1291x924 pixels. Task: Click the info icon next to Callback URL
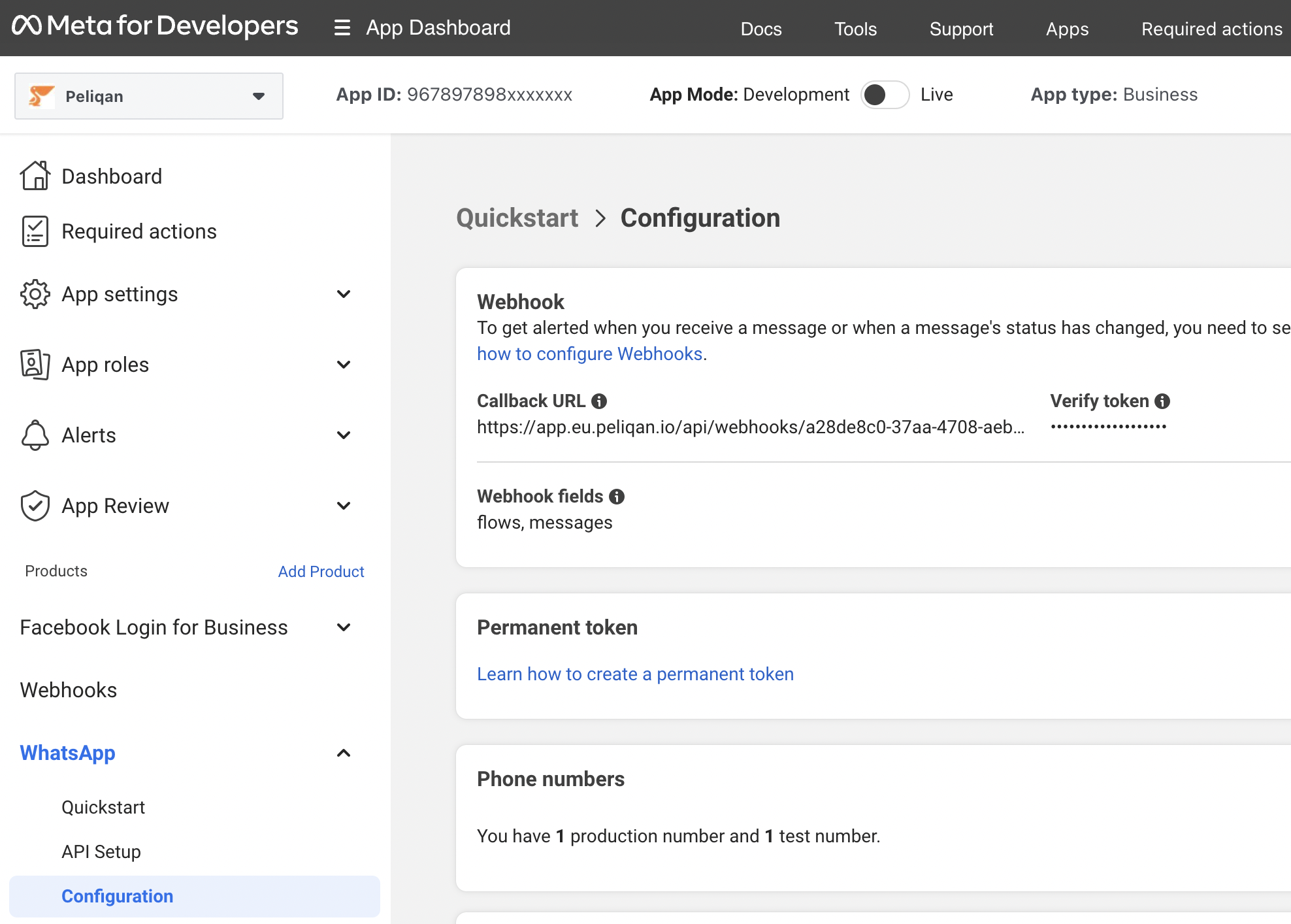coord(599,401)
